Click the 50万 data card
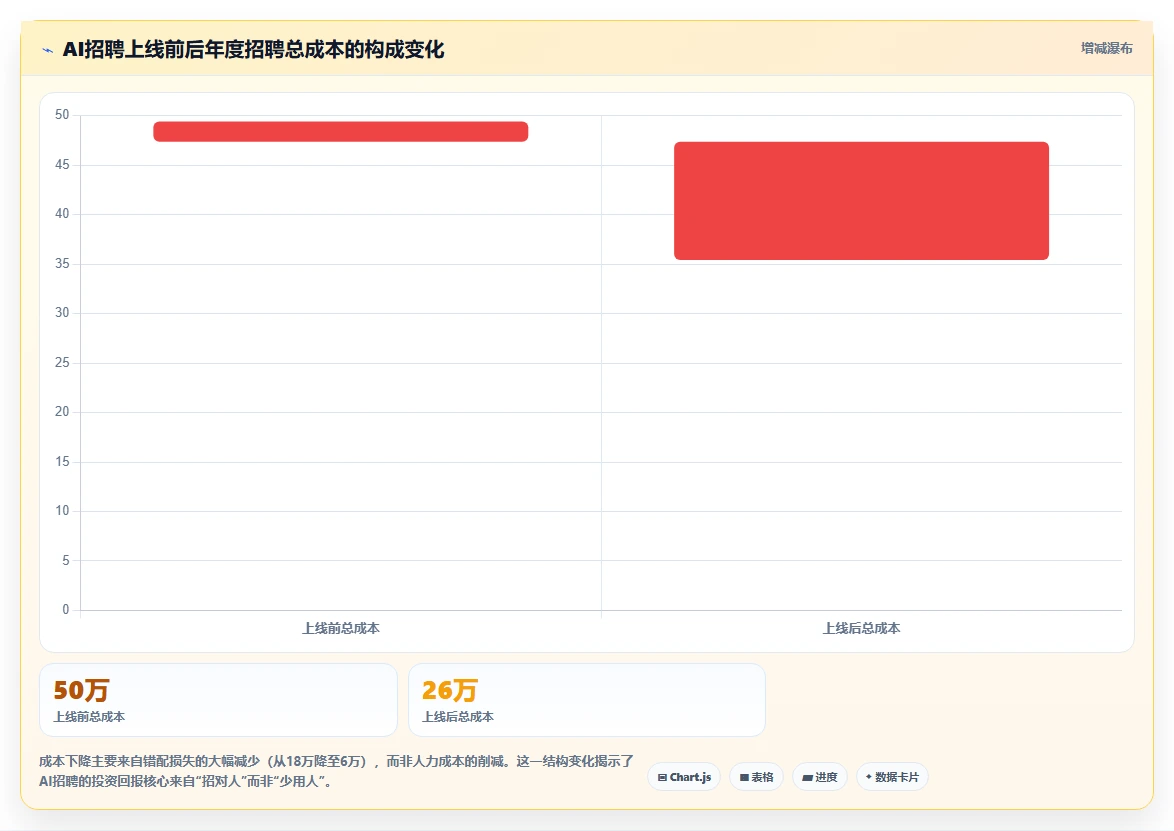Screen dimensions: 1174x831 218,700
